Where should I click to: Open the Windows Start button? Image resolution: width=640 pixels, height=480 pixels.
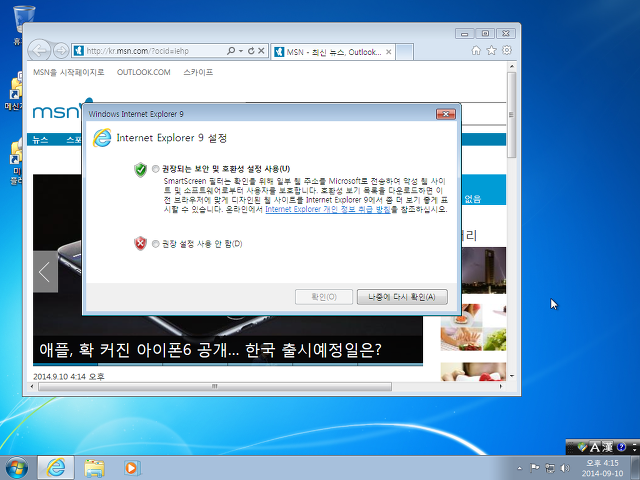point(17,468)
